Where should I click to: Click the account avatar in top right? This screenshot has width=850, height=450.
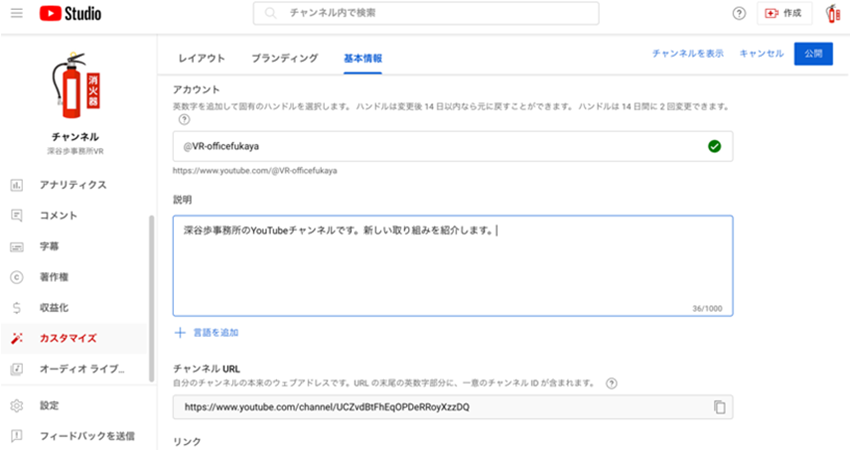pyautogui.click(x=832, y=14)
